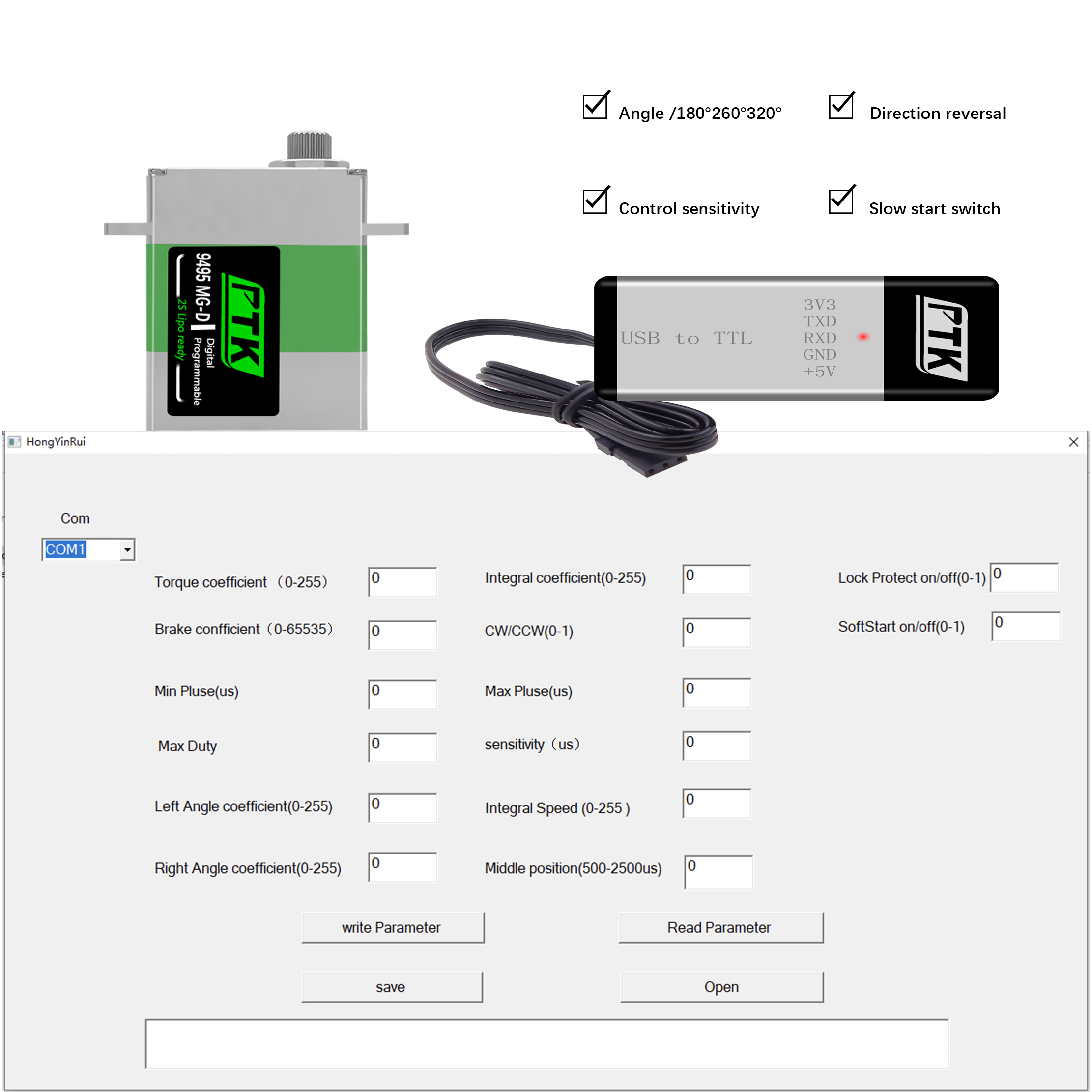
Task: Open the COM port dropdown arrow
Action: 128,549
